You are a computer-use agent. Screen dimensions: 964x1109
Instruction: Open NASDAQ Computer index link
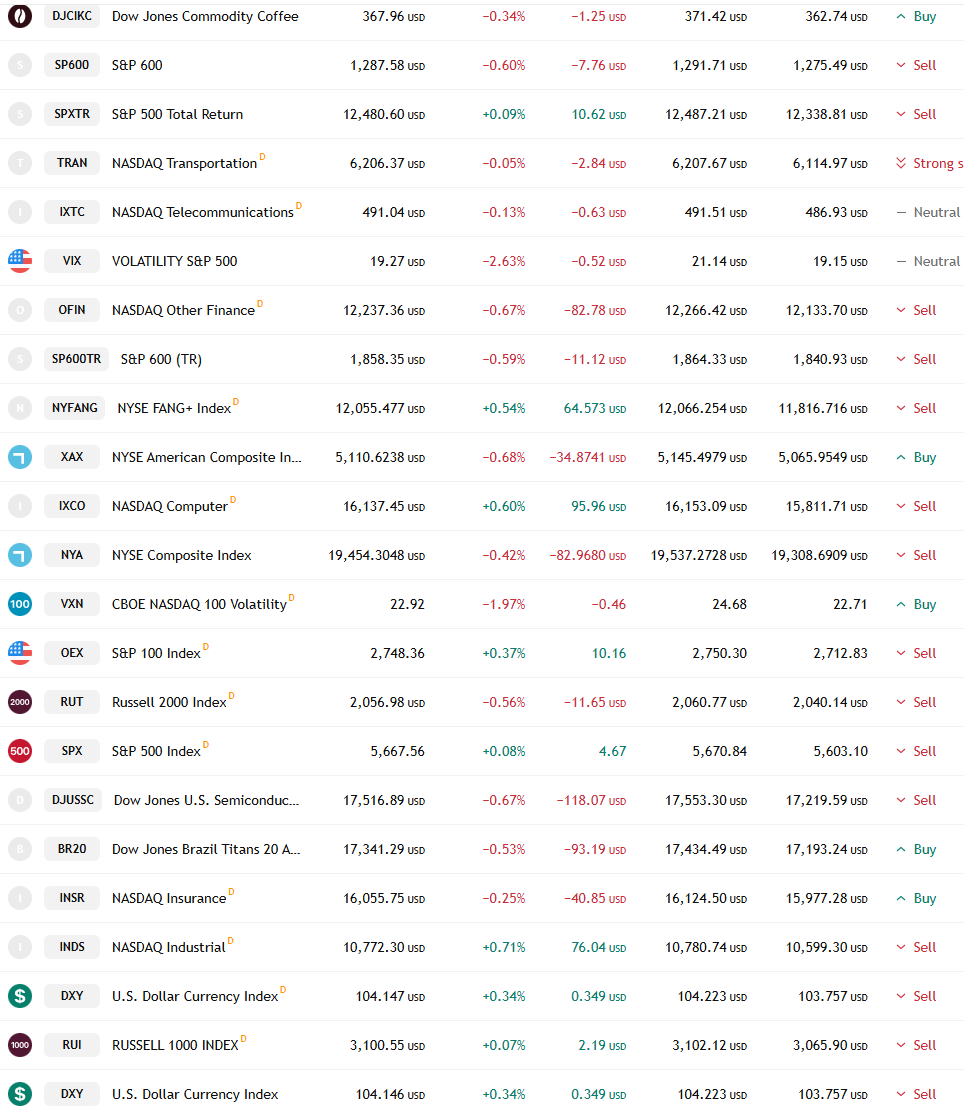click(170, 506)
